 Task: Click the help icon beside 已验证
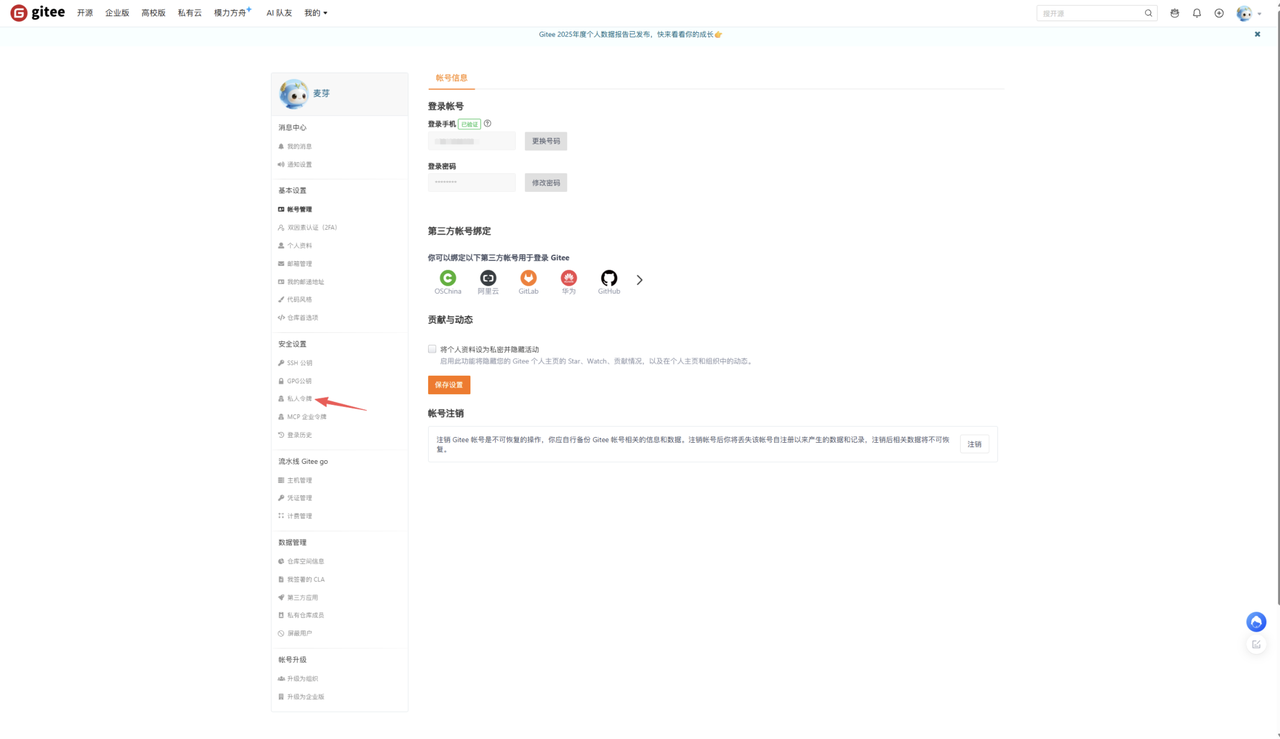click(x=488, y=124)
